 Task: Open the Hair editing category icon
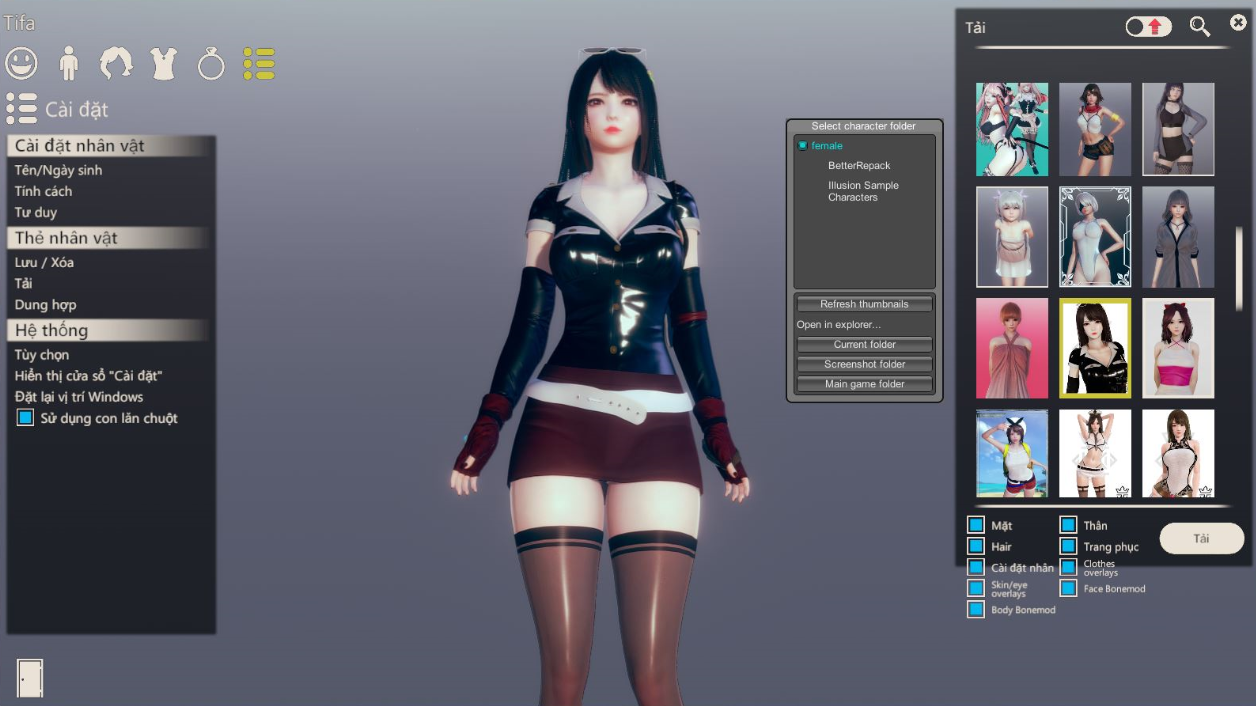(x=116, y=63)
